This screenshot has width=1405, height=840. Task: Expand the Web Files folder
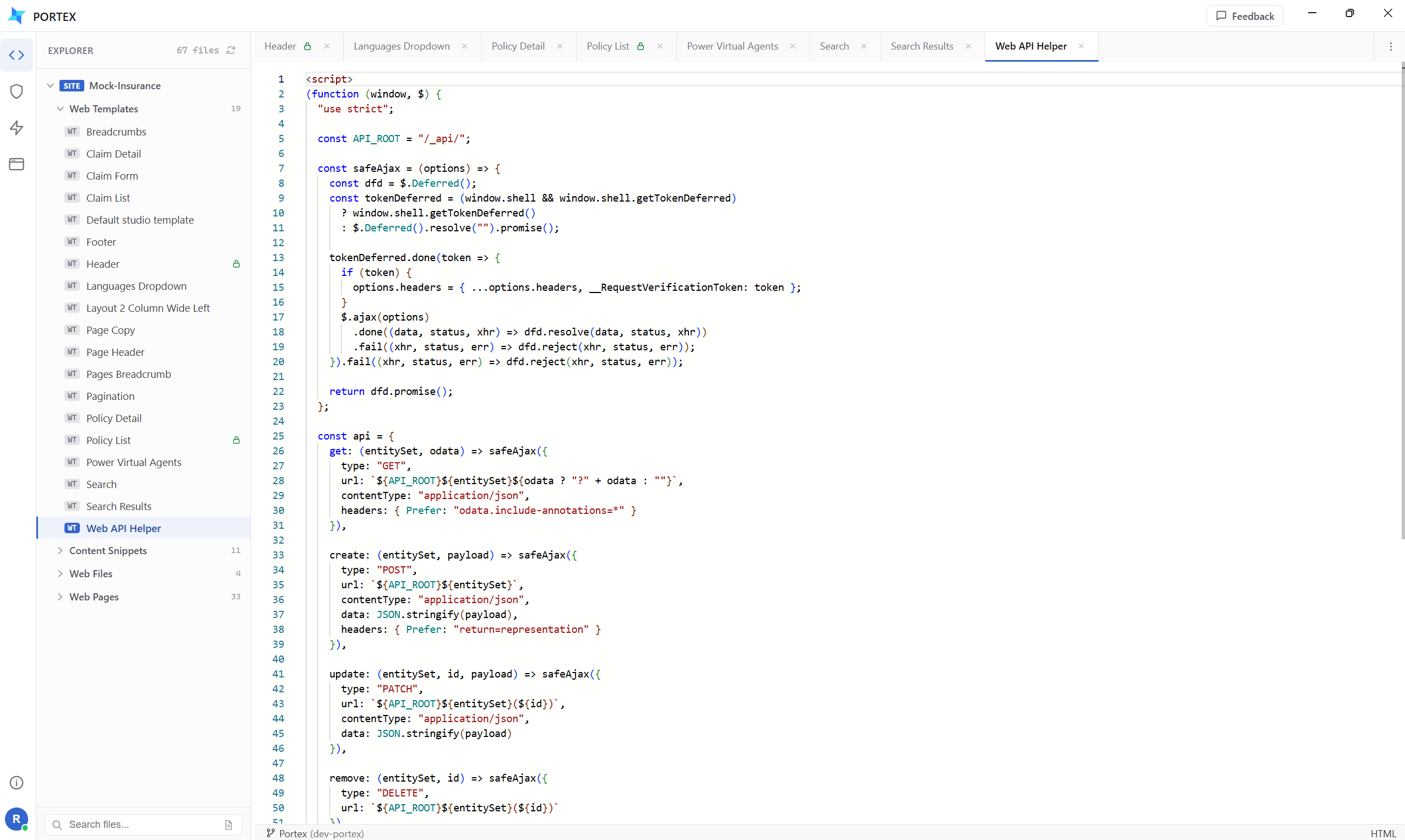(60, 573)
